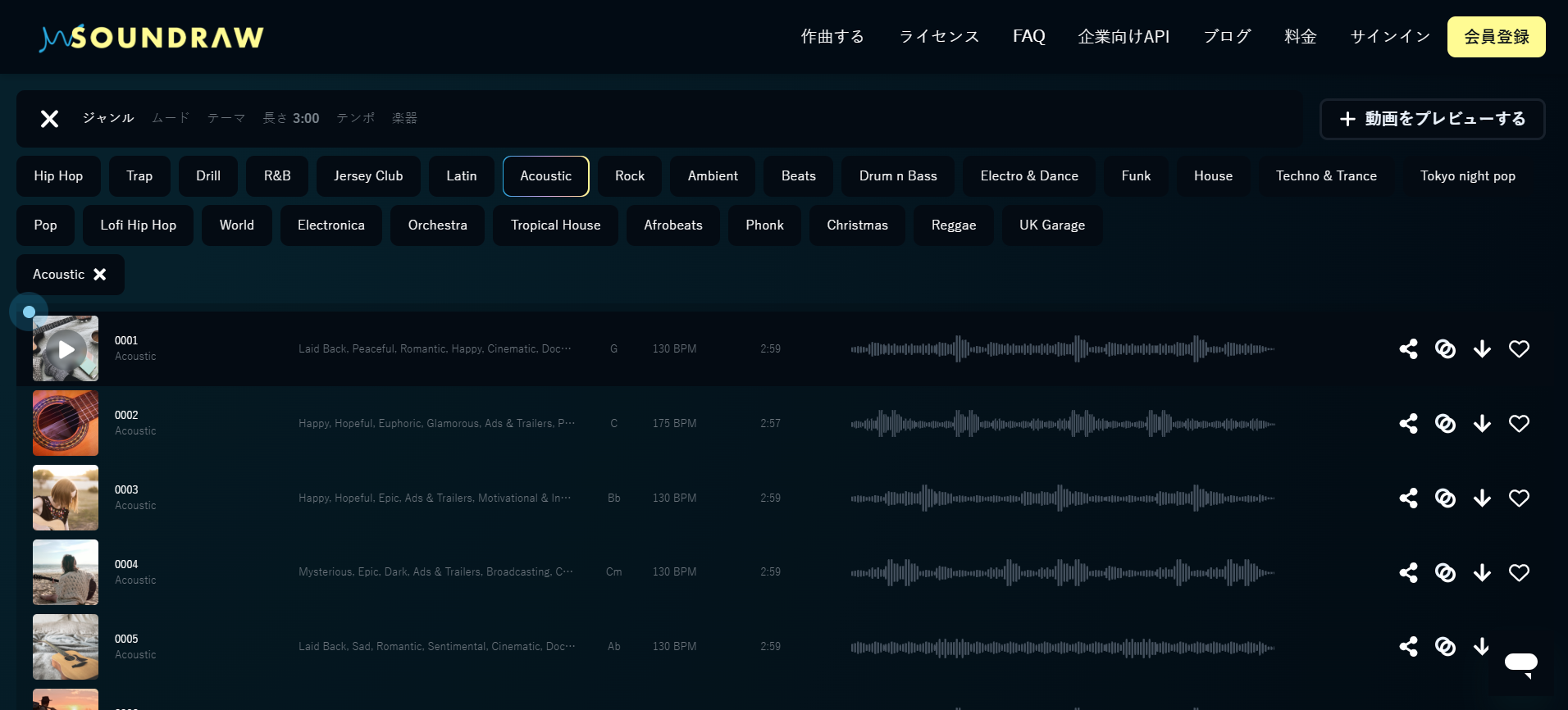
Task: Expand the ムード filter
Action: click(x=171, y=118)
